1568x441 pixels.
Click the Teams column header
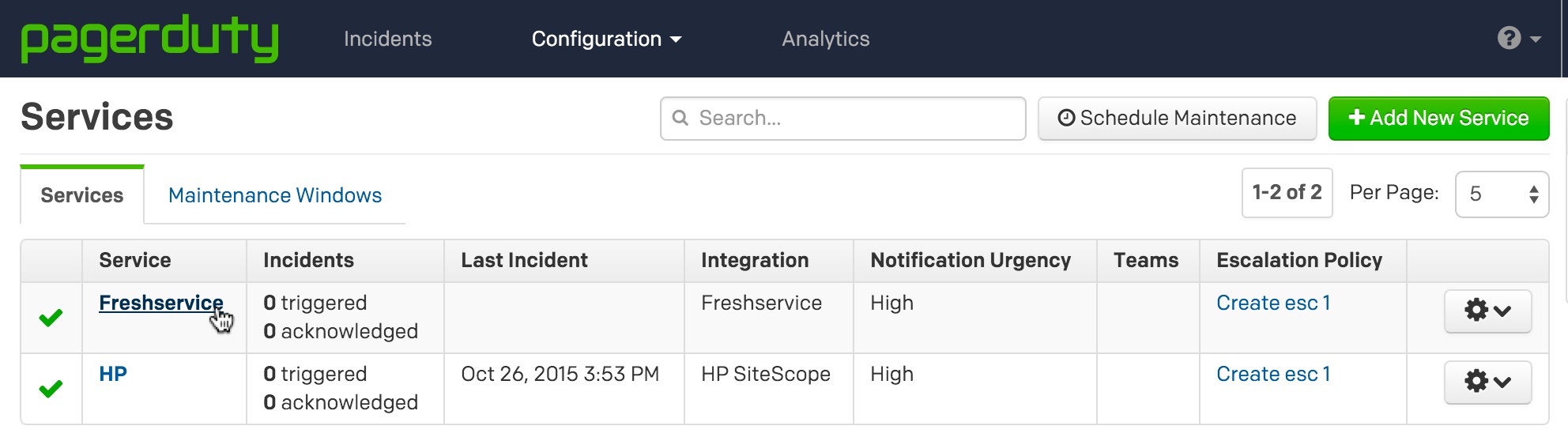click(1146, 260)
